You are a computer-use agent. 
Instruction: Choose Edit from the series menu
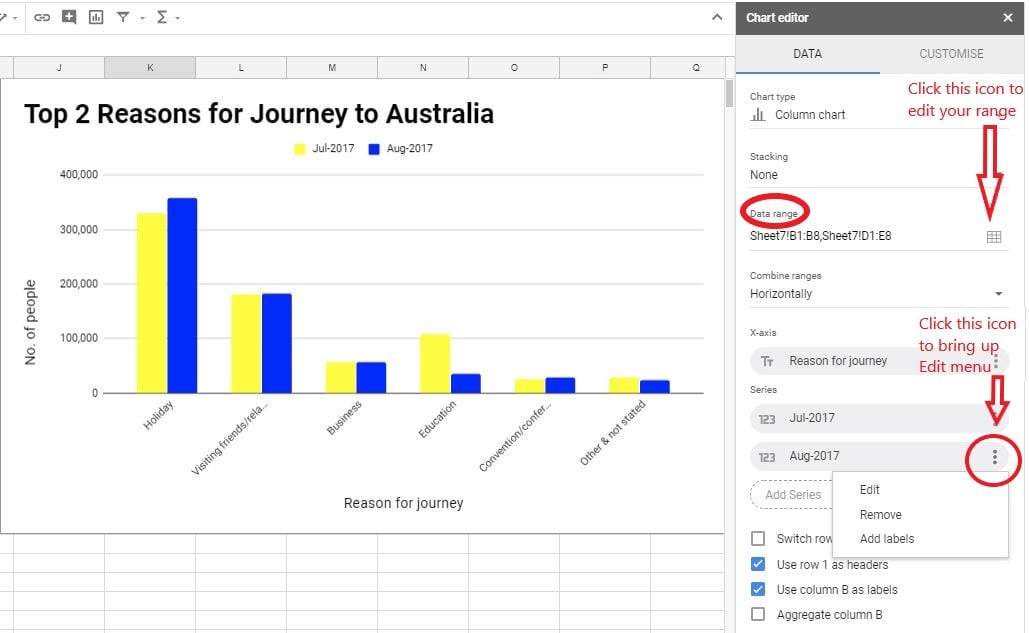point(870,490)
